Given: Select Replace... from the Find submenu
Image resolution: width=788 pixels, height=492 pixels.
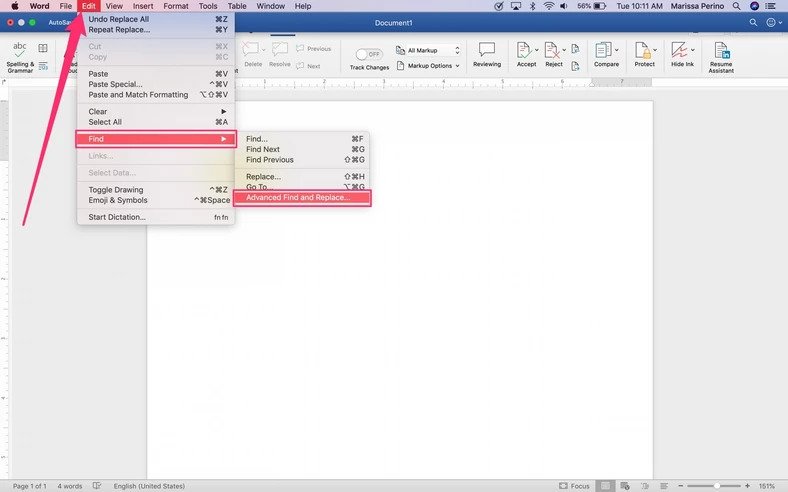Looking at the screenshot, I should click(304, 176).
